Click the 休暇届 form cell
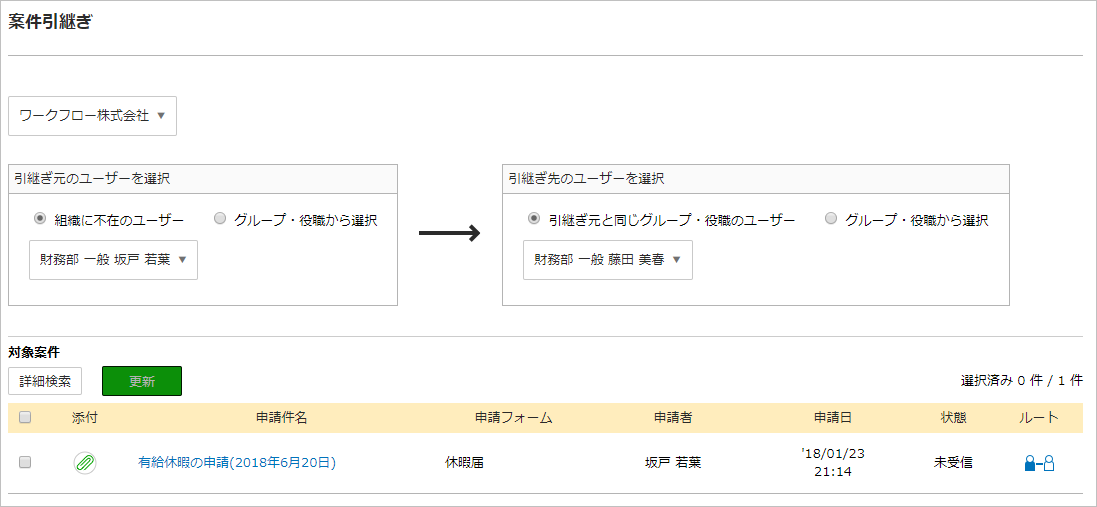This screenshot has height=507, width=1097. [x=465, y=462]
